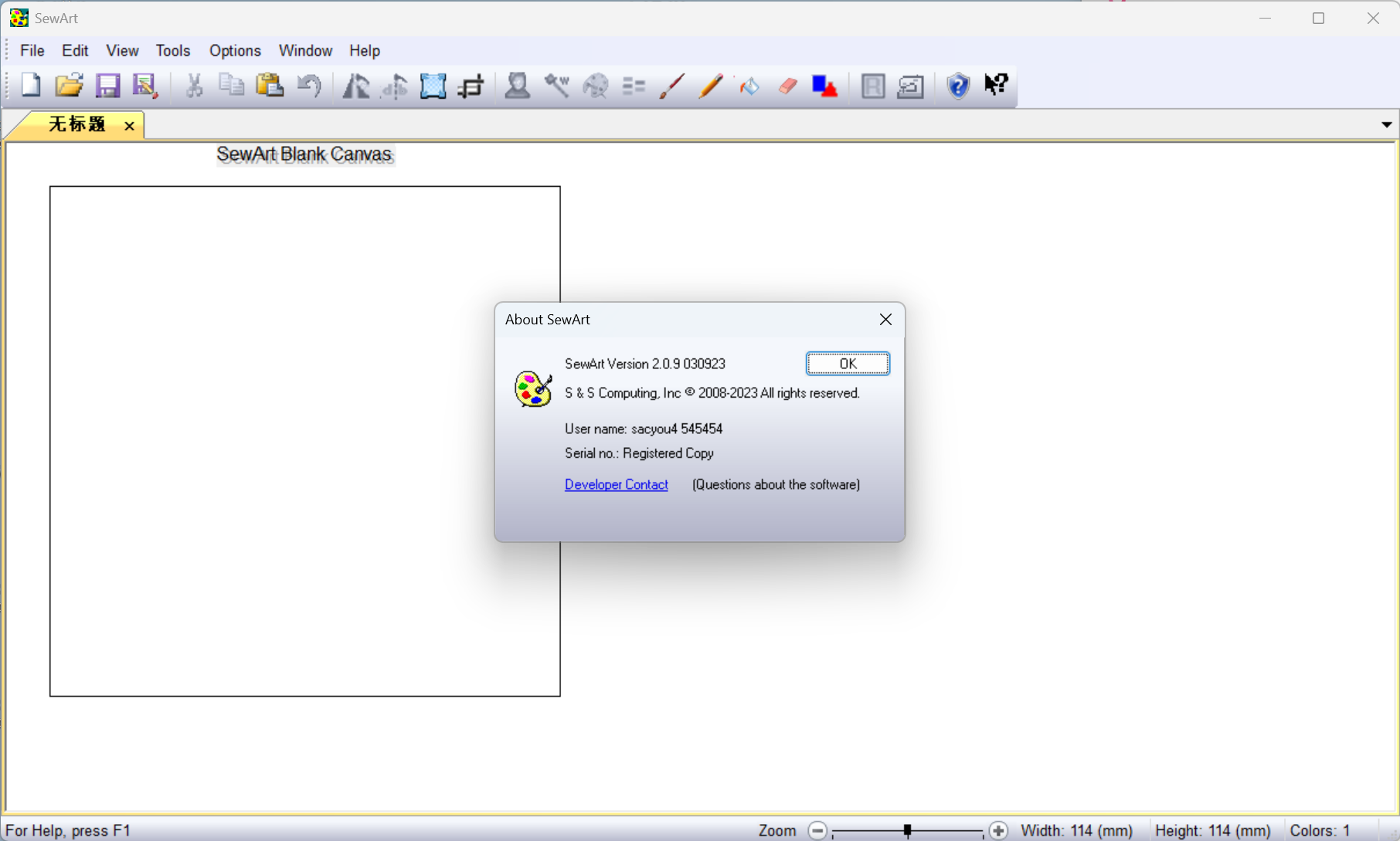Select the resize image icon
Image resolution: width=1400 pixels, height=841 pixels.
point(433,86)
